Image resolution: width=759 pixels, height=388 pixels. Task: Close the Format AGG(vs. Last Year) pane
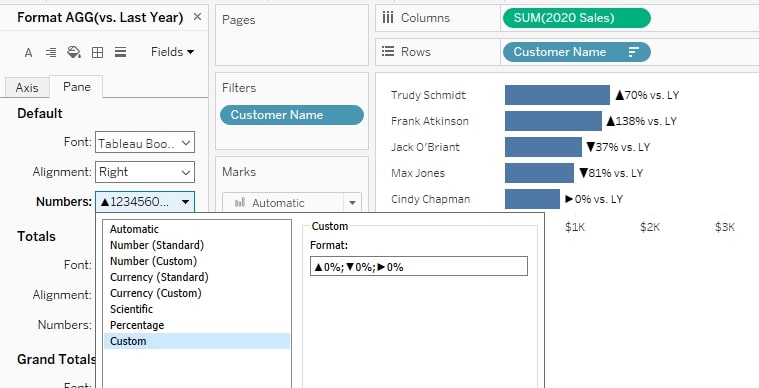pos(197,17)
